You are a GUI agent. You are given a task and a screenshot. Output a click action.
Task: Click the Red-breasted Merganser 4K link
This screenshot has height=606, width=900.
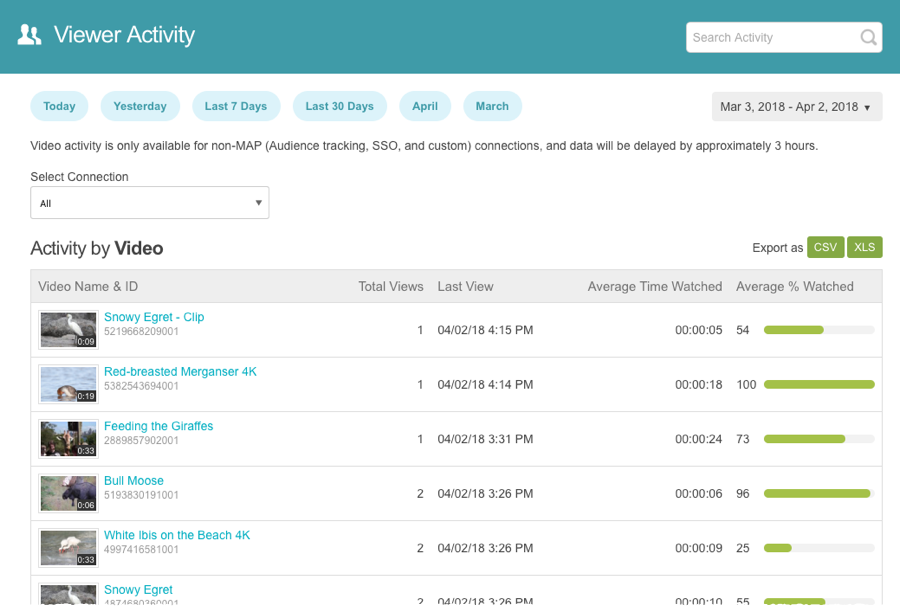[180, 372]
